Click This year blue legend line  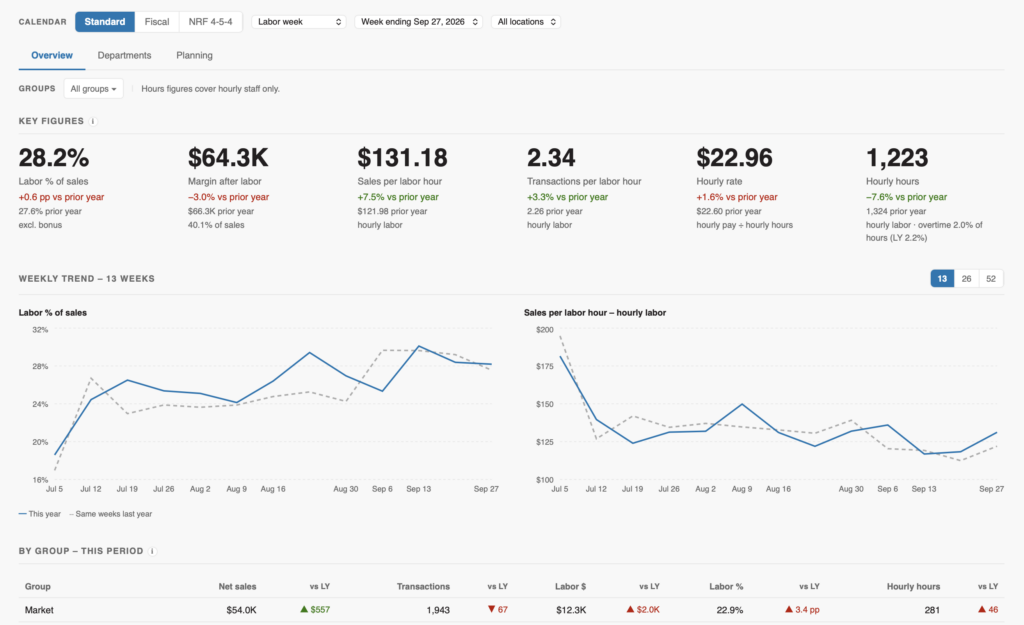(x=23, y=514)
